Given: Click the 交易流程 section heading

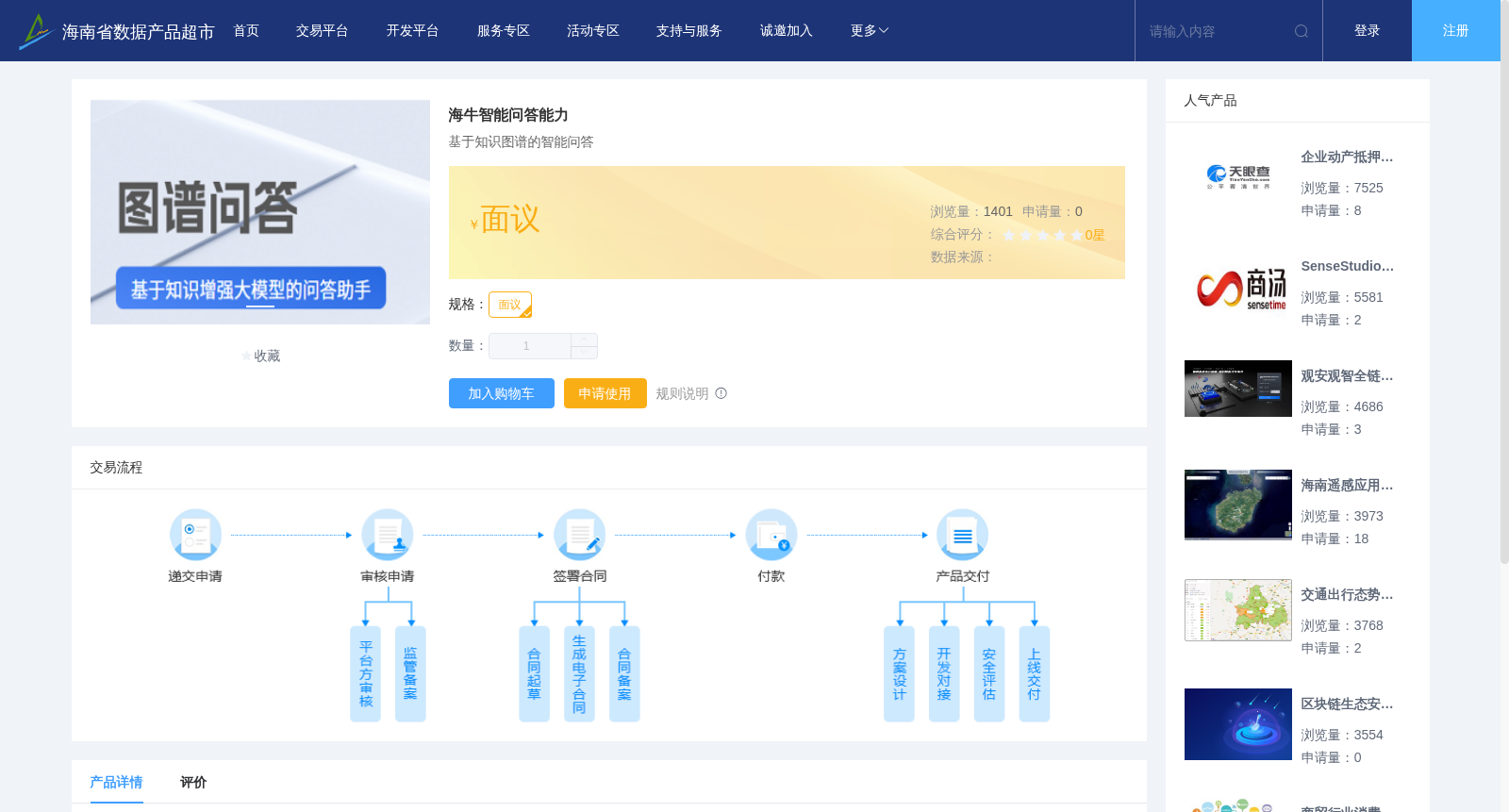Looking at the screenshot, I should [x=116, y=467].
